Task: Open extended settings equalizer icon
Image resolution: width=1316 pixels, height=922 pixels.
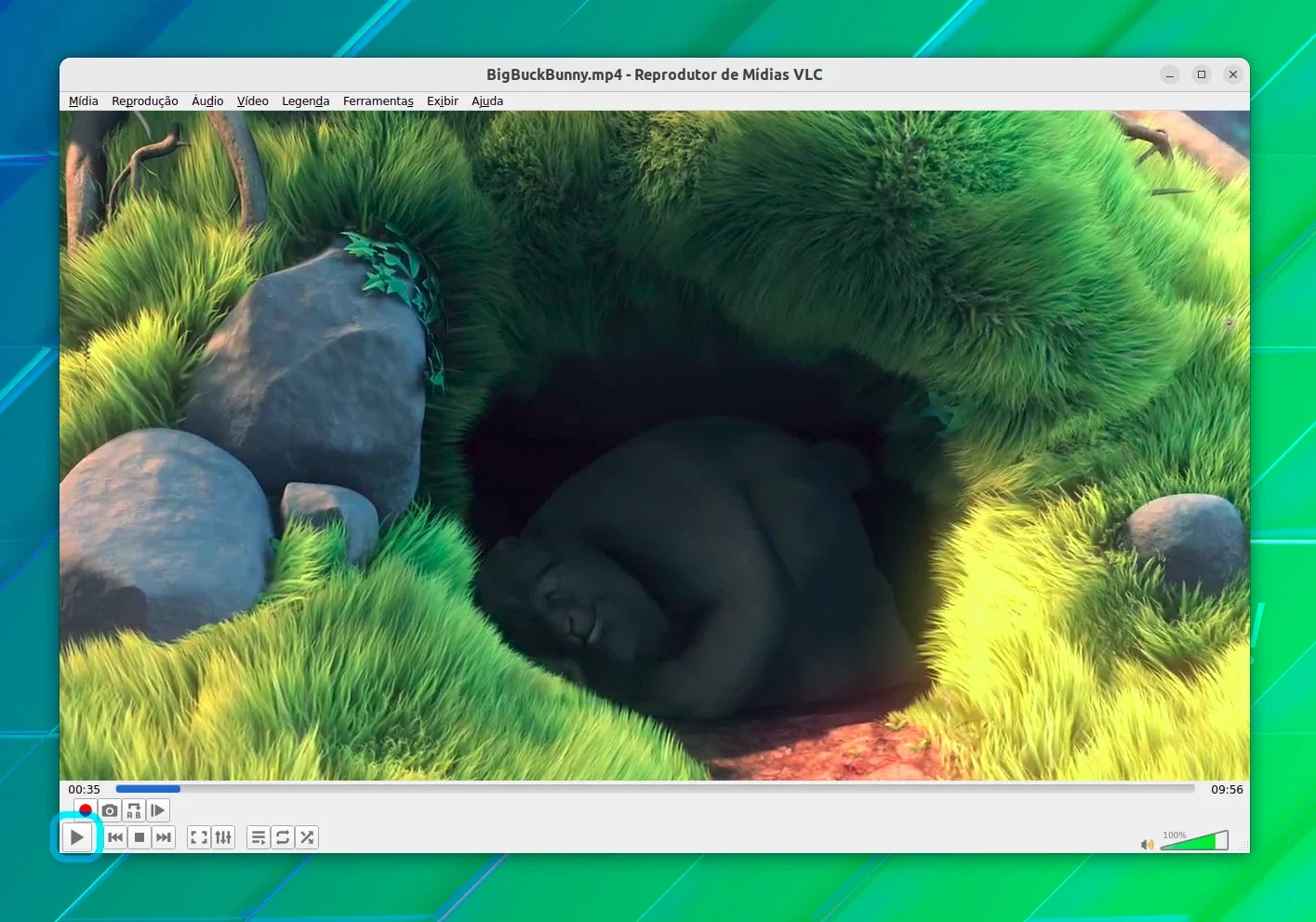Action: tap(223, 837)
